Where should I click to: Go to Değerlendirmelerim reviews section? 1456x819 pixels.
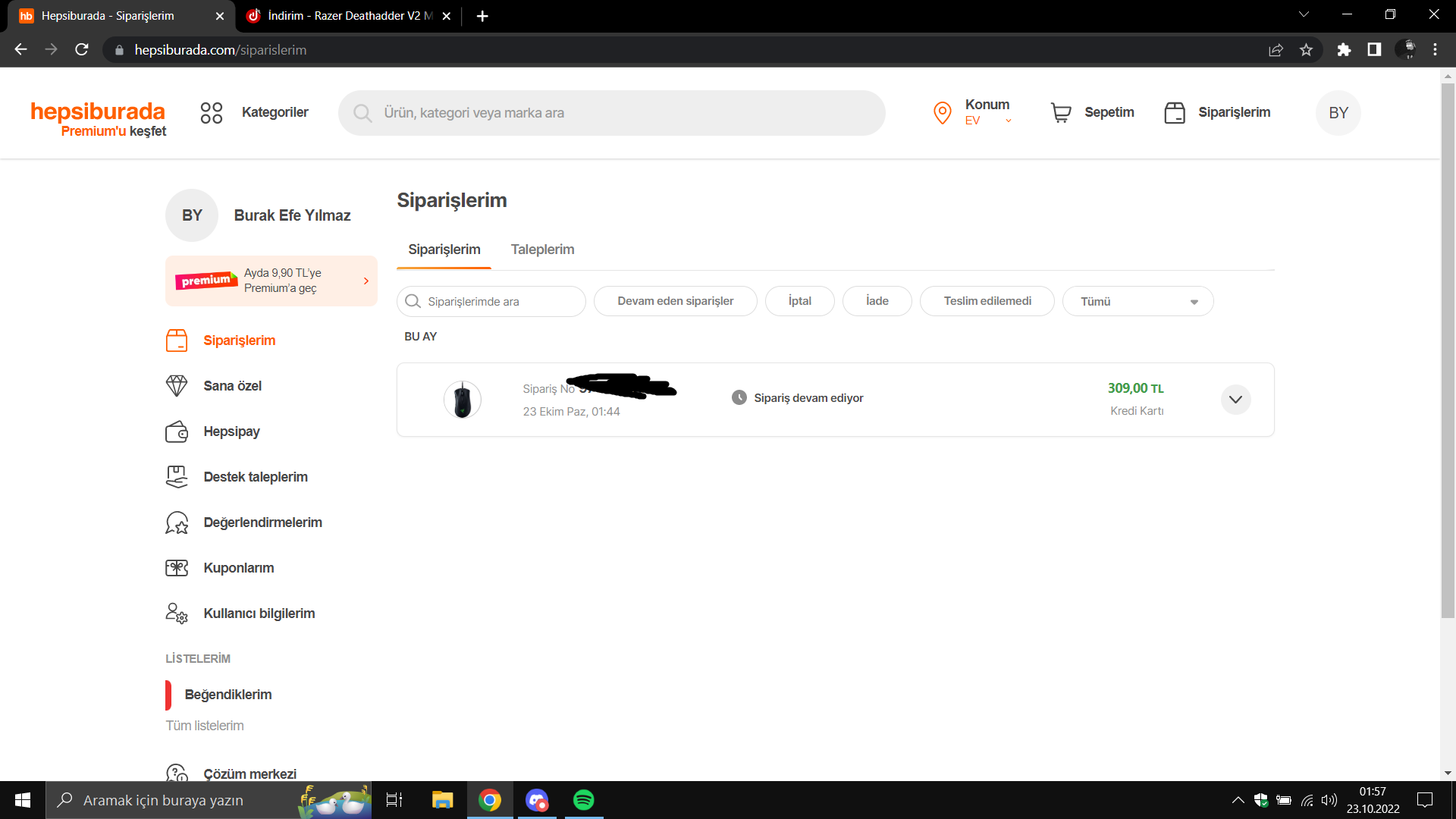point(262,522)
